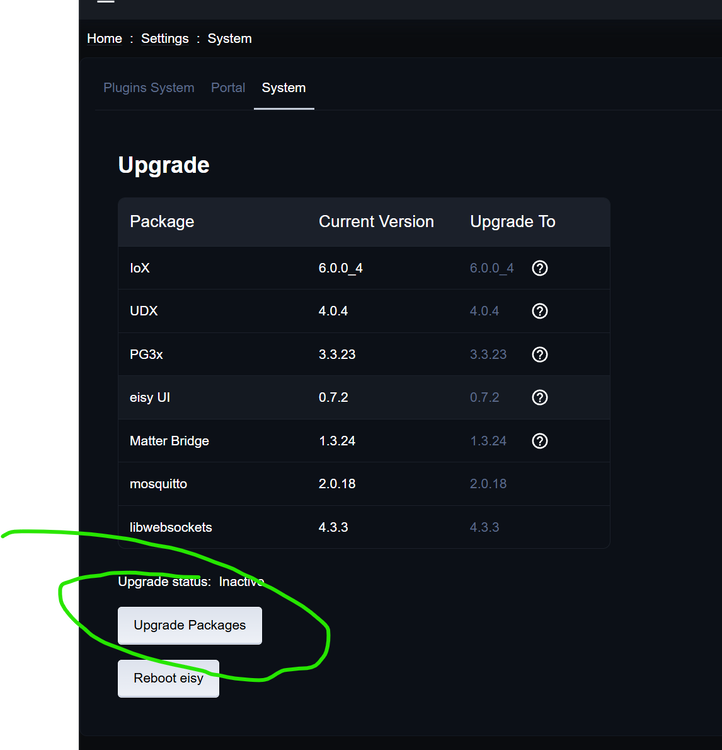Click the Current Version column header
The width and height of the screenshot is (722, 750).
376,222
